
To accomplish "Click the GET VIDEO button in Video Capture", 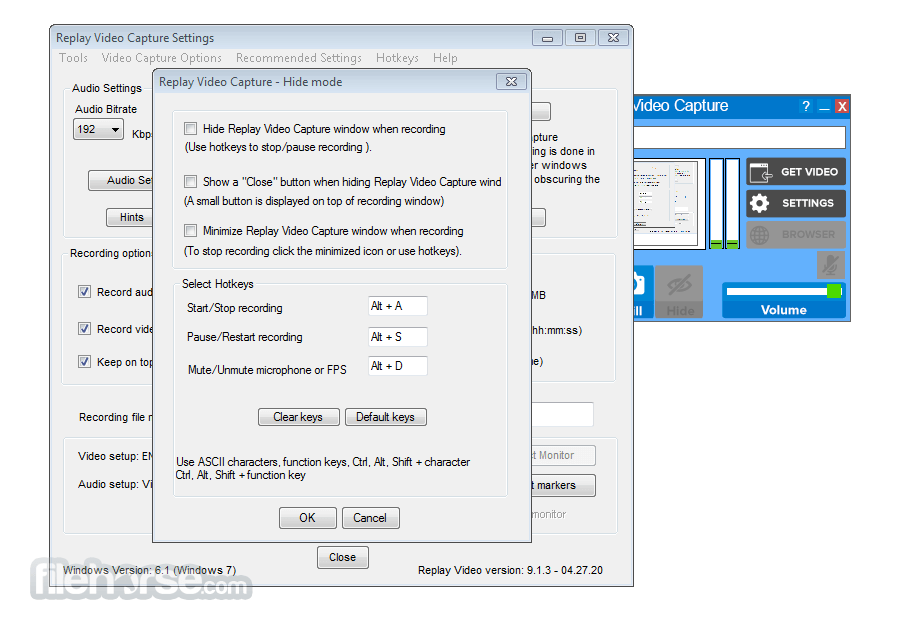I will point(796,172).
